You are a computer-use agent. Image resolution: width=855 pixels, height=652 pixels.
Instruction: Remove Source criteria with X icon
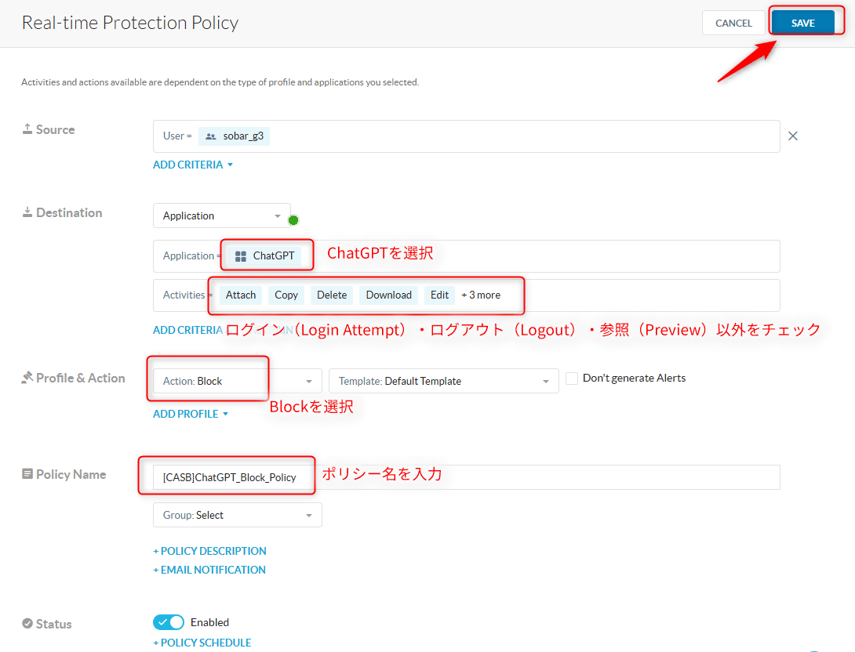[793, 136]
